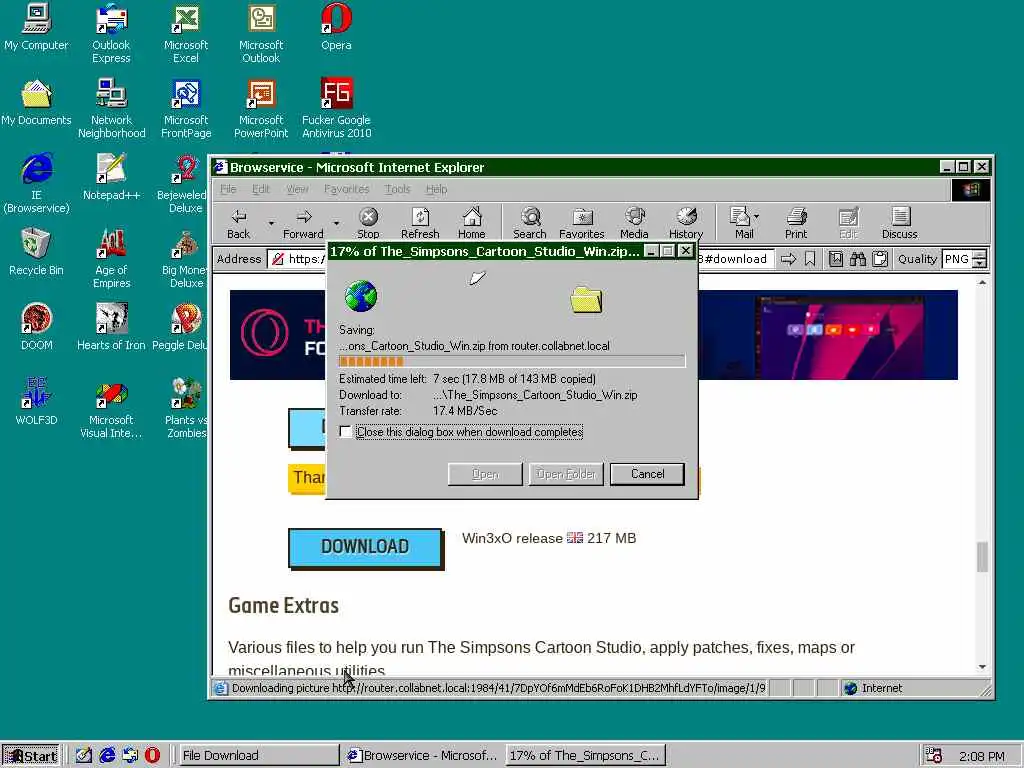Launch WOLF3D desktop shortcut
This screenshot has width=1024, height=768.
click(36, 402)
